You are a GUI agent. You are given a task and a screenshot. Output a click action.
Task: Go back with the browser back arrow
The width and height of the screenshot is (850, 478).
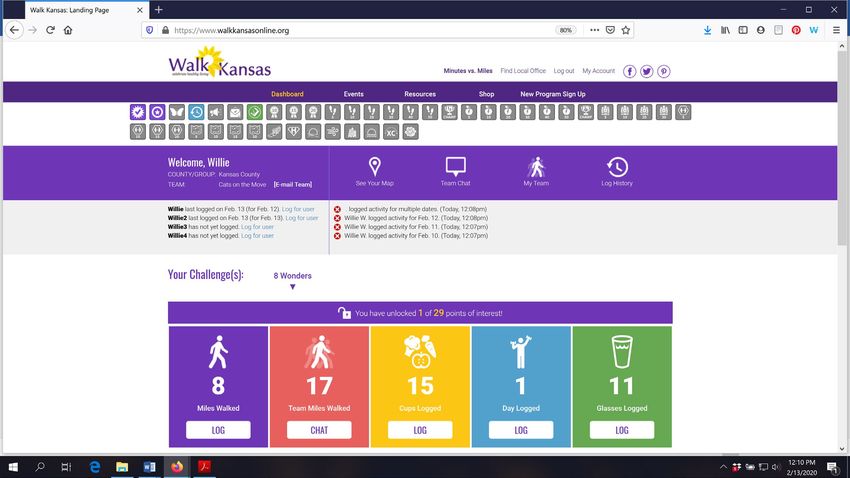tap(15, 30)
